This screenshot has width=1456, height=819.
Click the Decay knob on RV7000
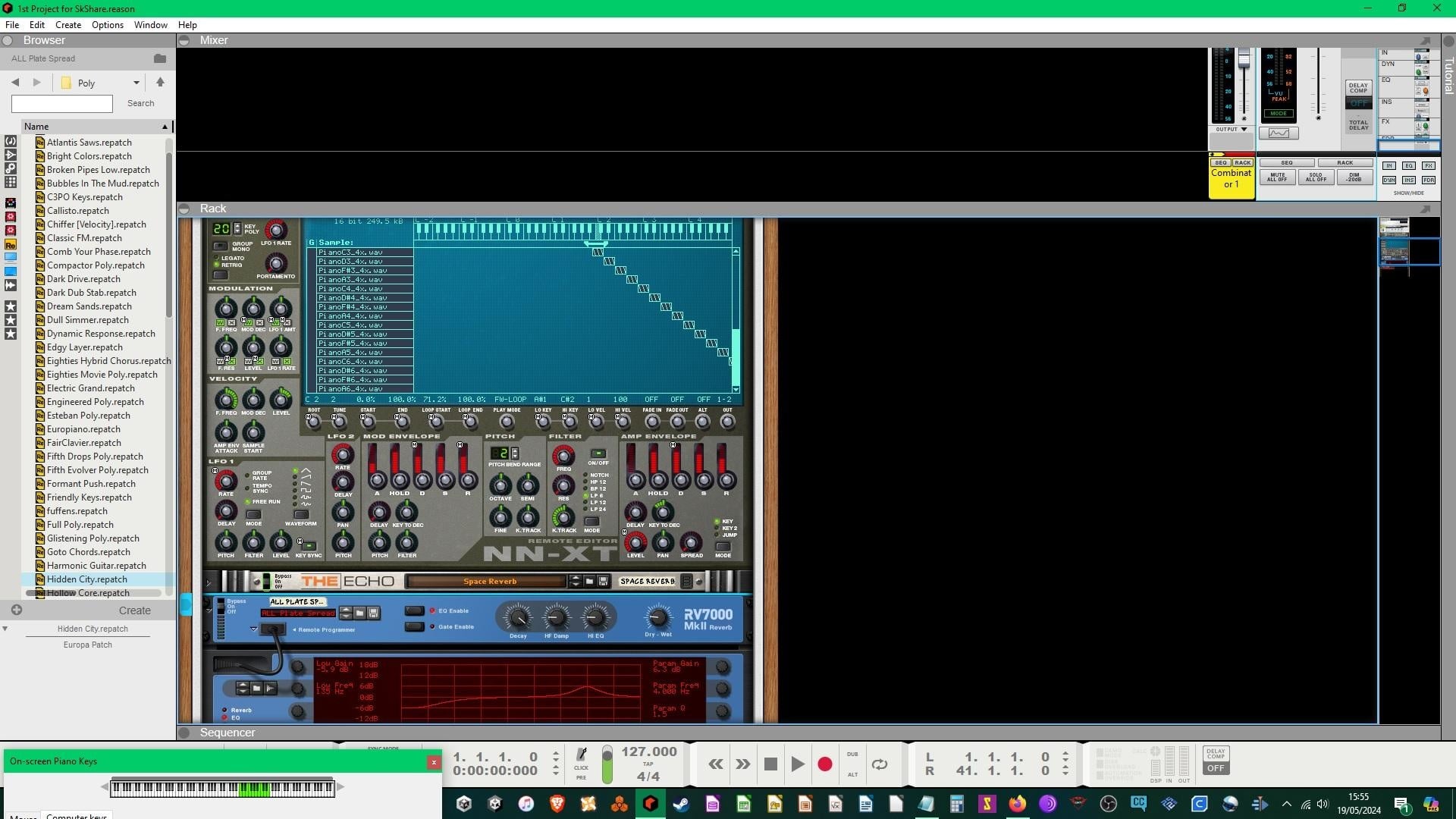(518, 616)
